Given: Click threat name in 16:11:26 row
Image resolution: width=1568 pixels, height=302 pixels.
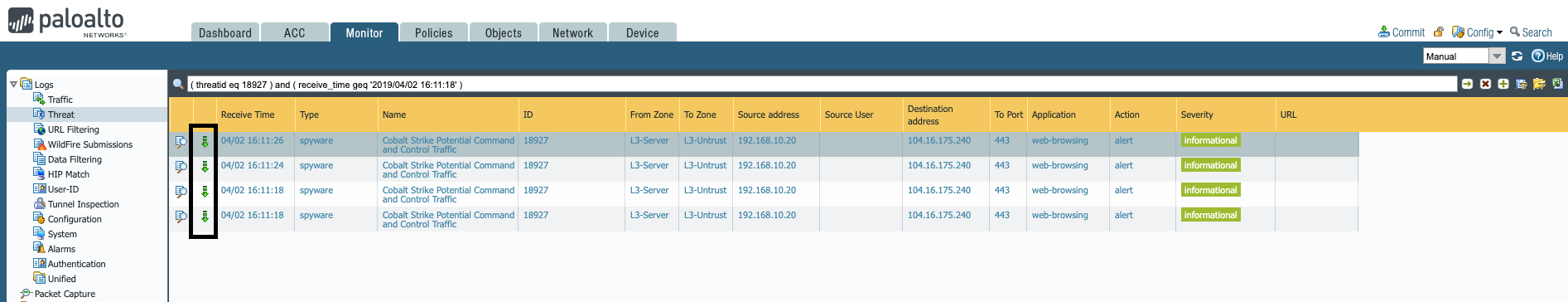Looking at the screenshot, I should click(448, 145).
